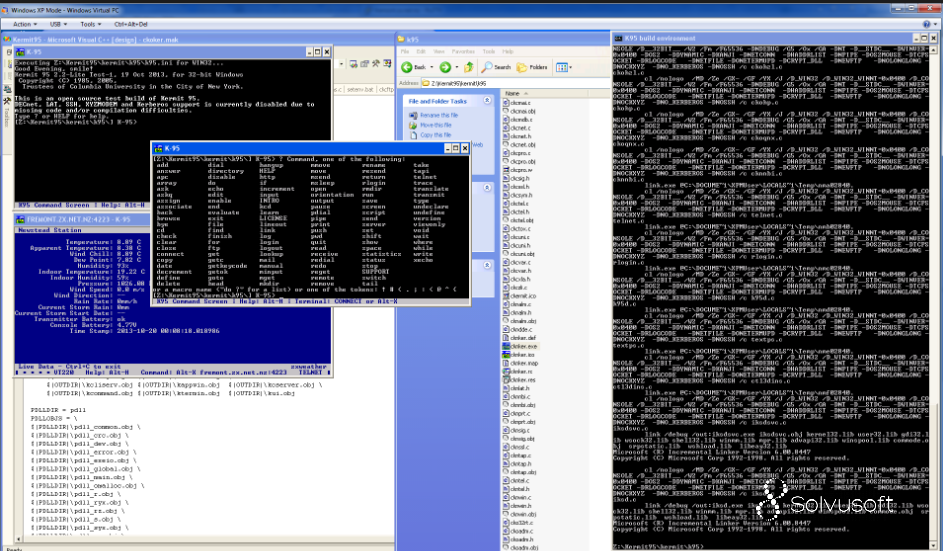Click the ckcpro.w file icon
Viewport: 943px width, 551px height.
[x=506, y=170]
